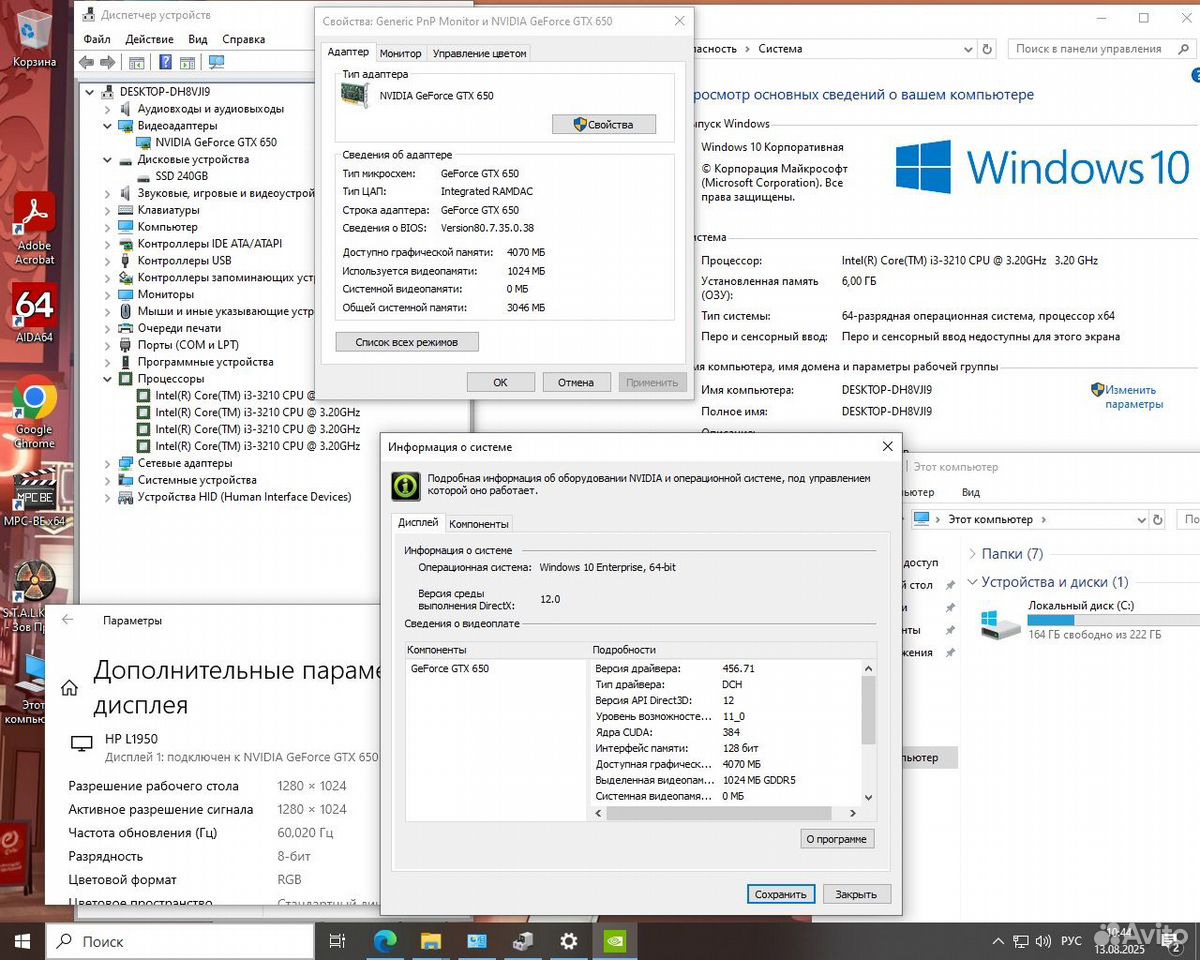Viewport: 1200px width, 960px height.
Task: Collapse the Видеоадаптеры node
Action: click(108, 126)
